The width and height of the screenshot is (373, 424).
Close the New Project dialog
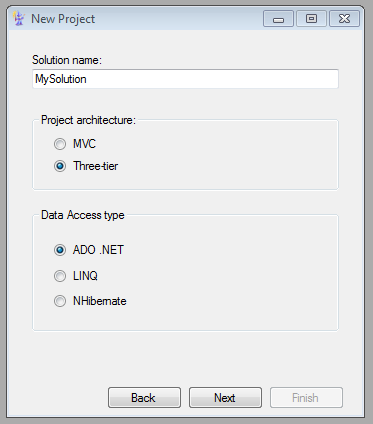[x=344, y=19]
